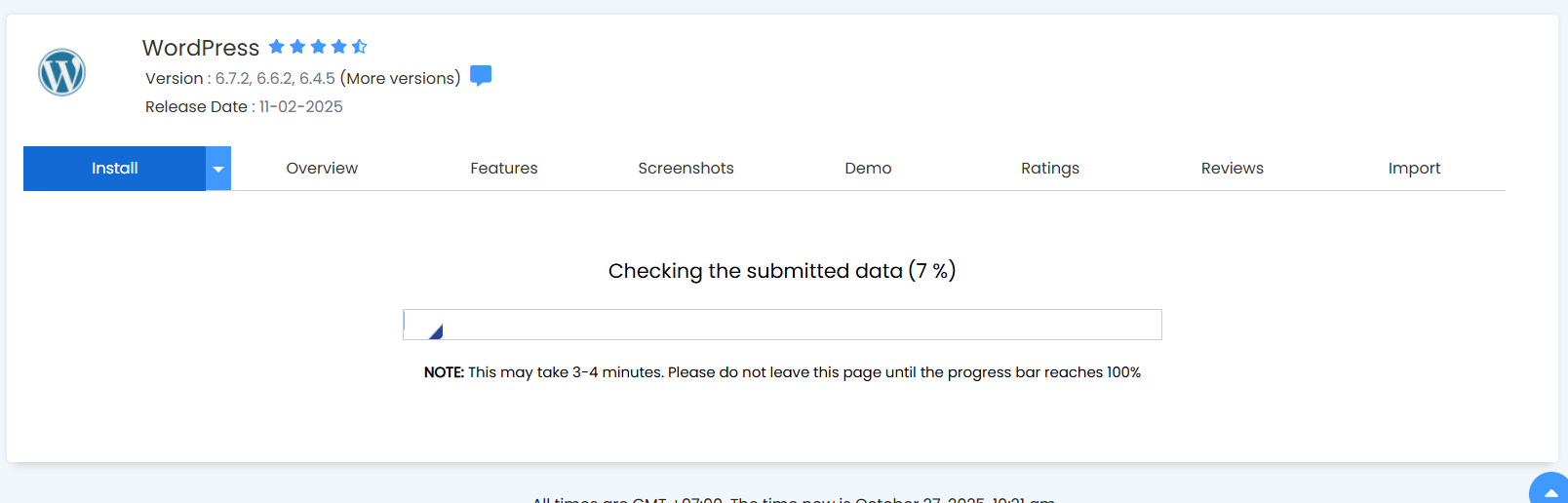Viewport: 1568px width, 503px height.
Task: Click the installation progress bar
Action: tap(782, 325)
